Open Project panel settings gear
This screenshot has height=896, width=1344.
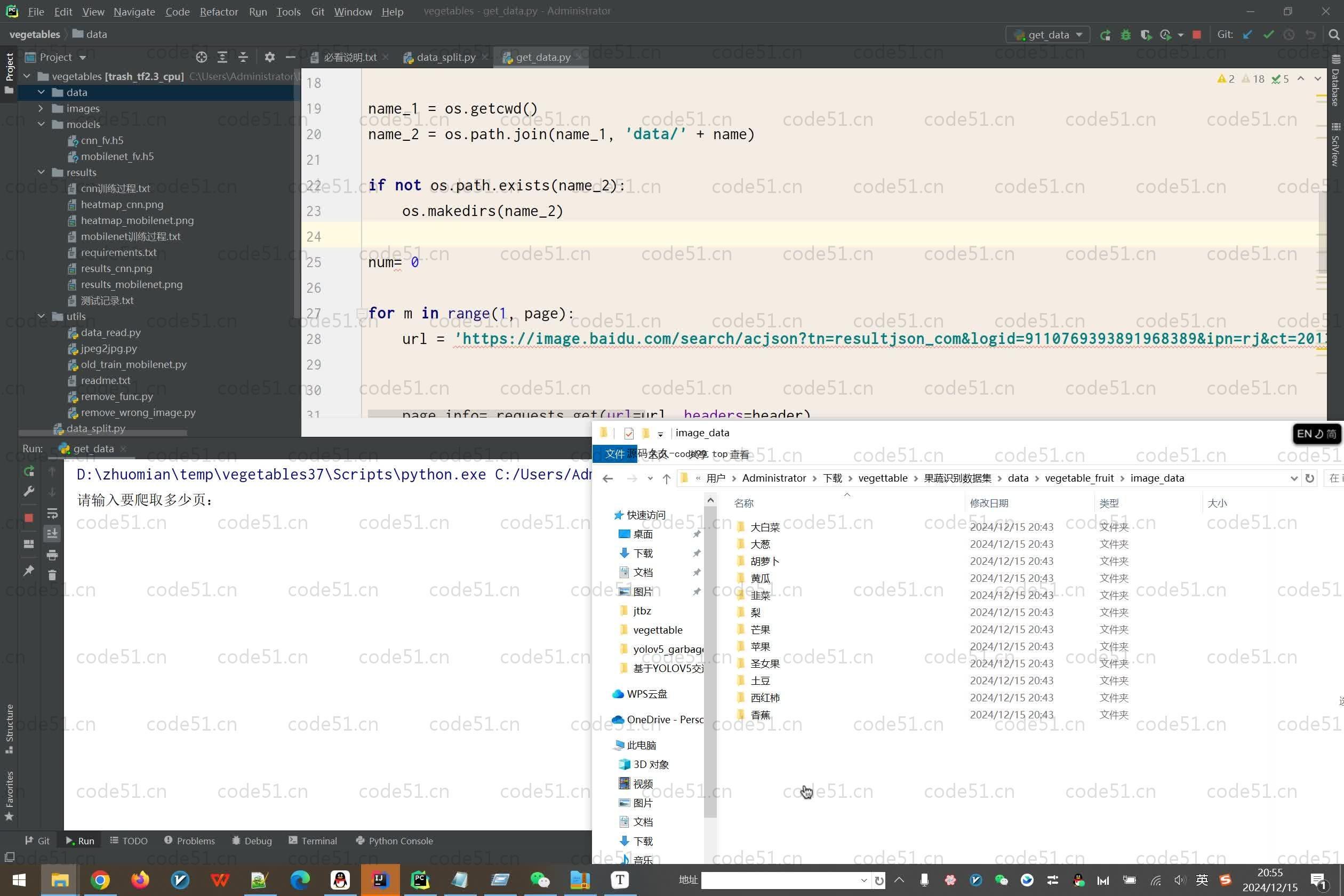(270, 57)
